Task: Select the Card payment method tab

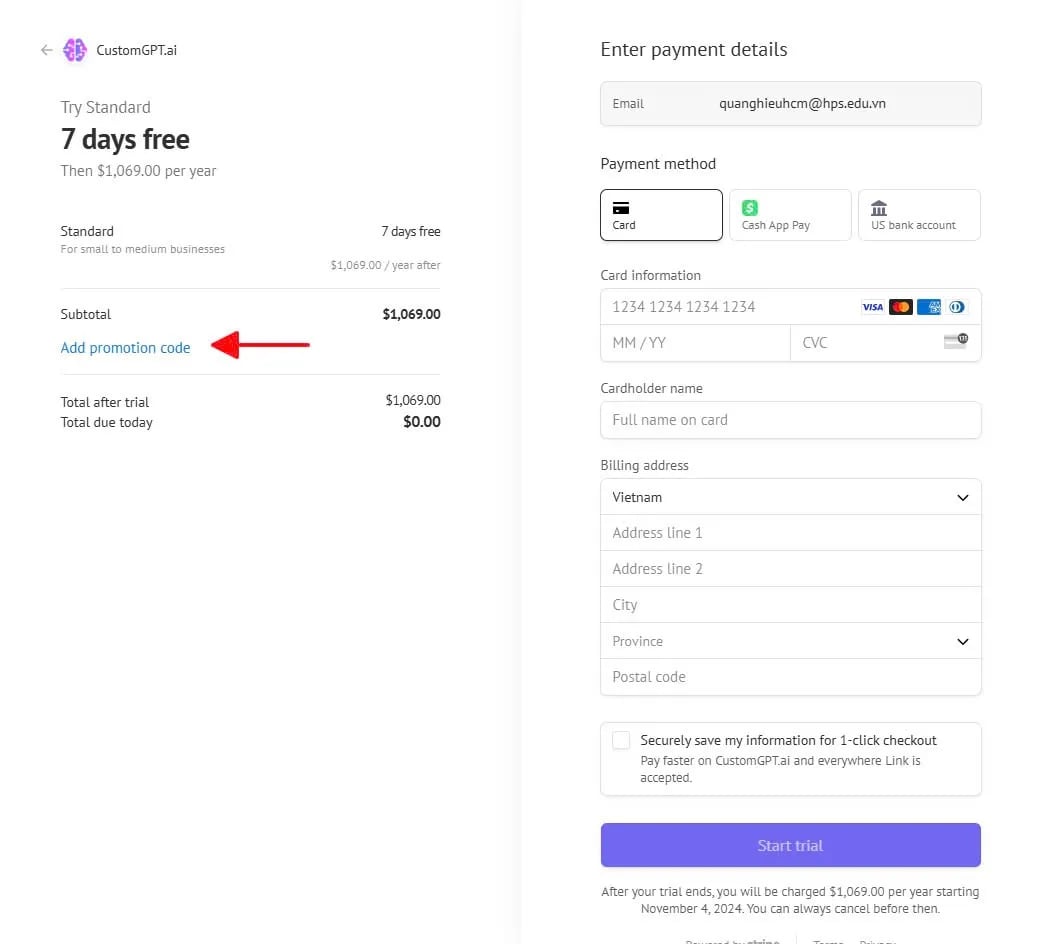Action: (x=661, y=215)
